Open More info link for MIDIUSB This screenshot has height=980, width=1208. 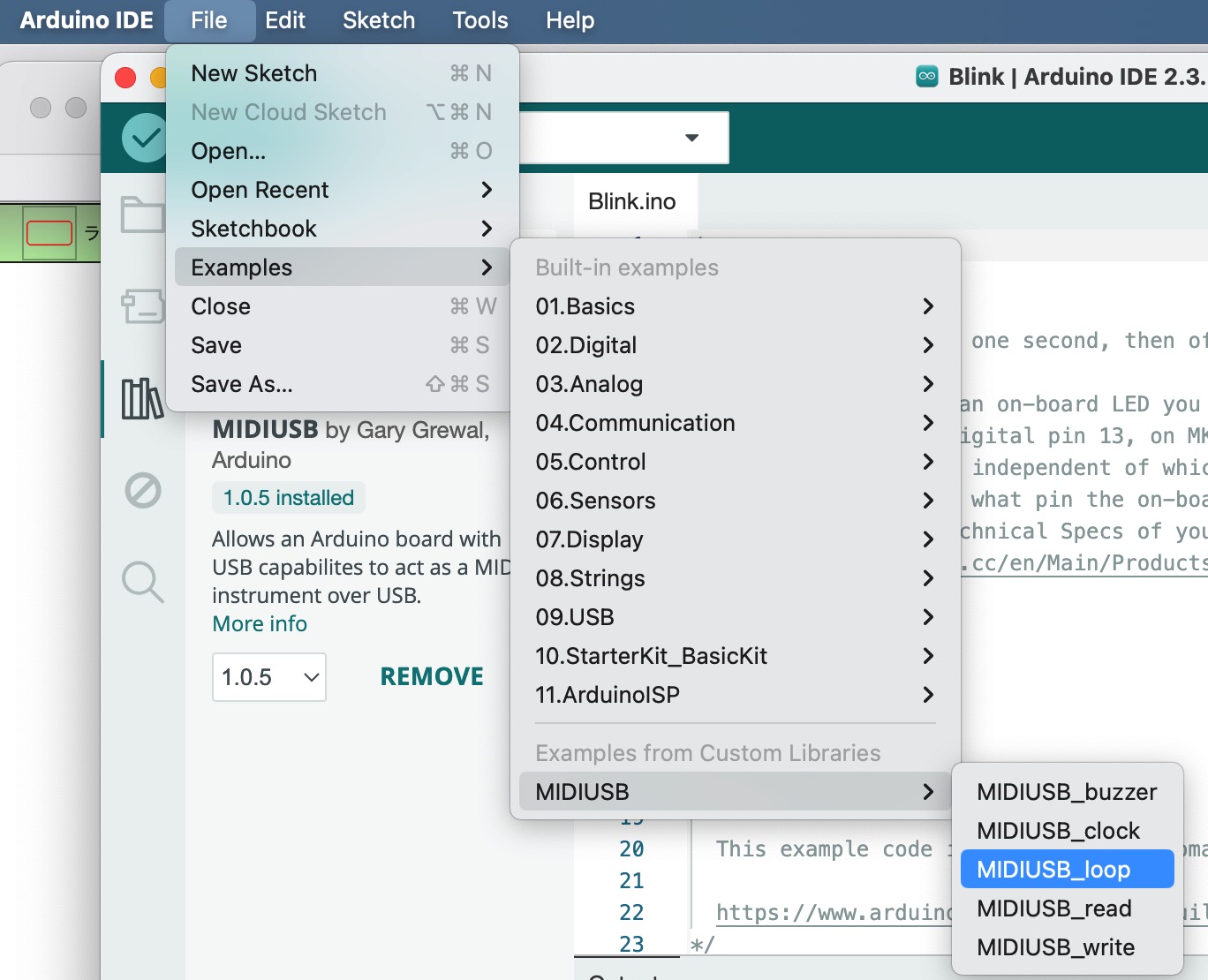pyautogui.click(x=260, y=624)
